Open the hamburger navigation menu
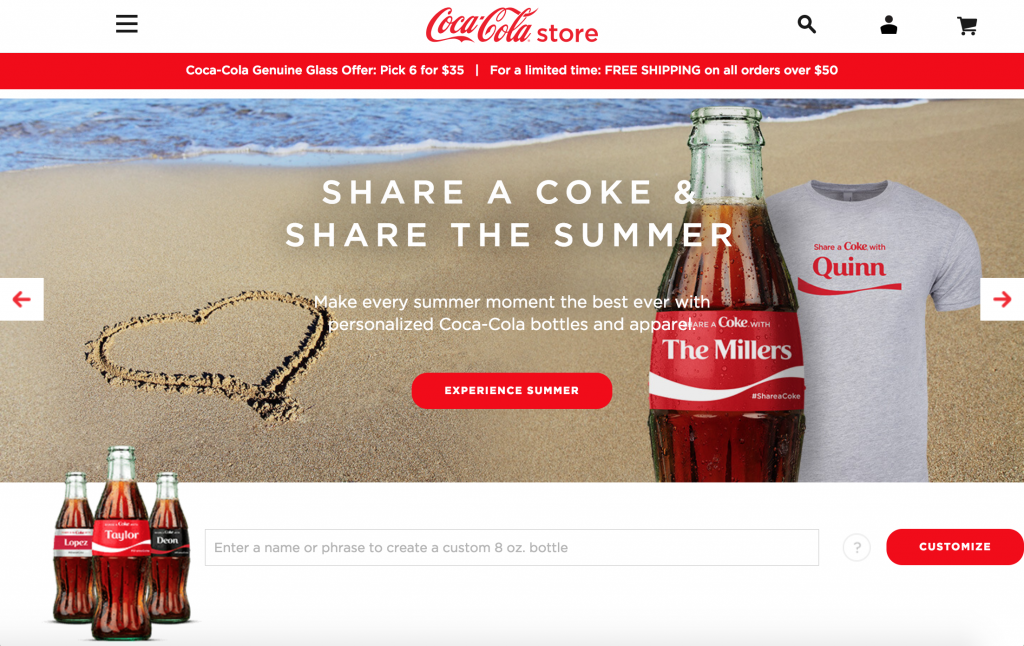The image size is (1024, 646). pyautogui.click(x=127, y=24)
